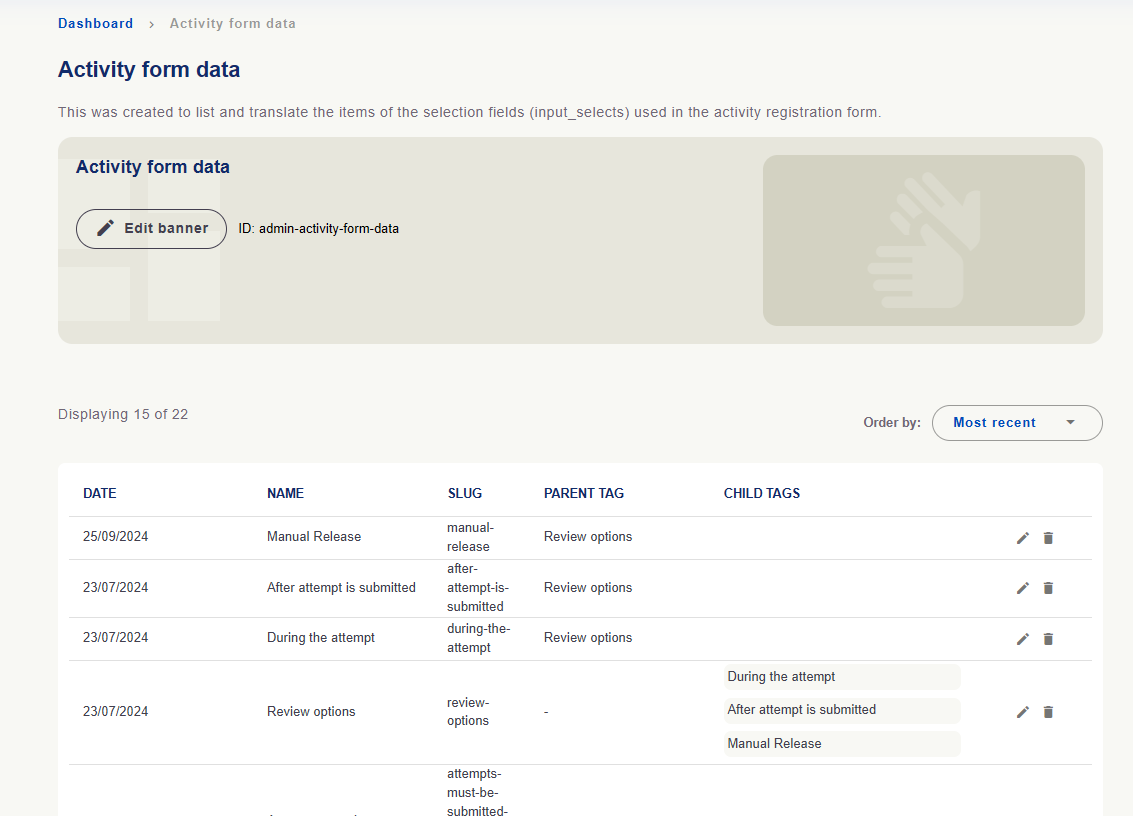
Task: Edit the During the attempt row
Action: 1022,639
